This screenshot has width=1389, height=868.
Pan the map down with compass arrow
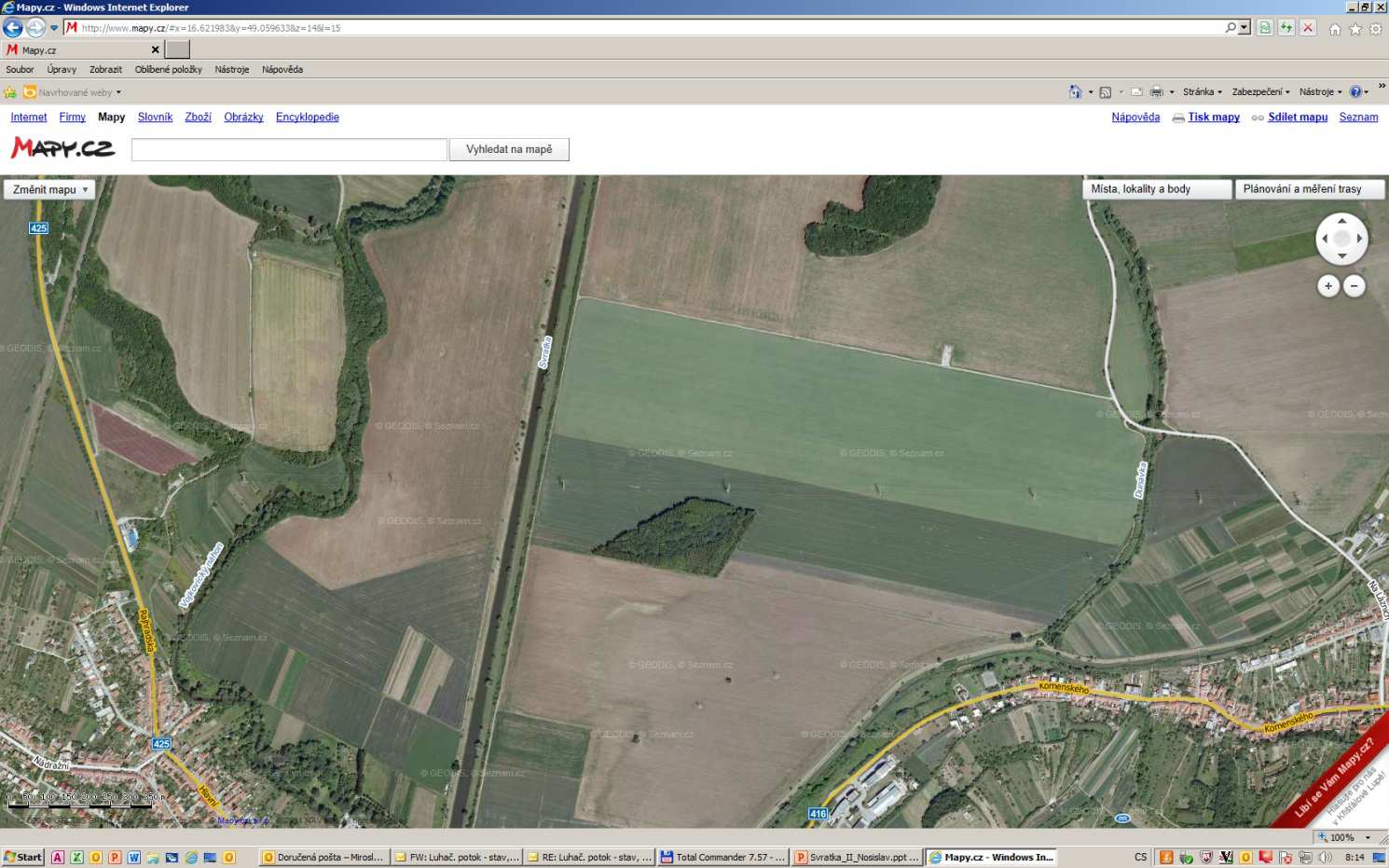pyautogui.click(x=1341, y=255)
